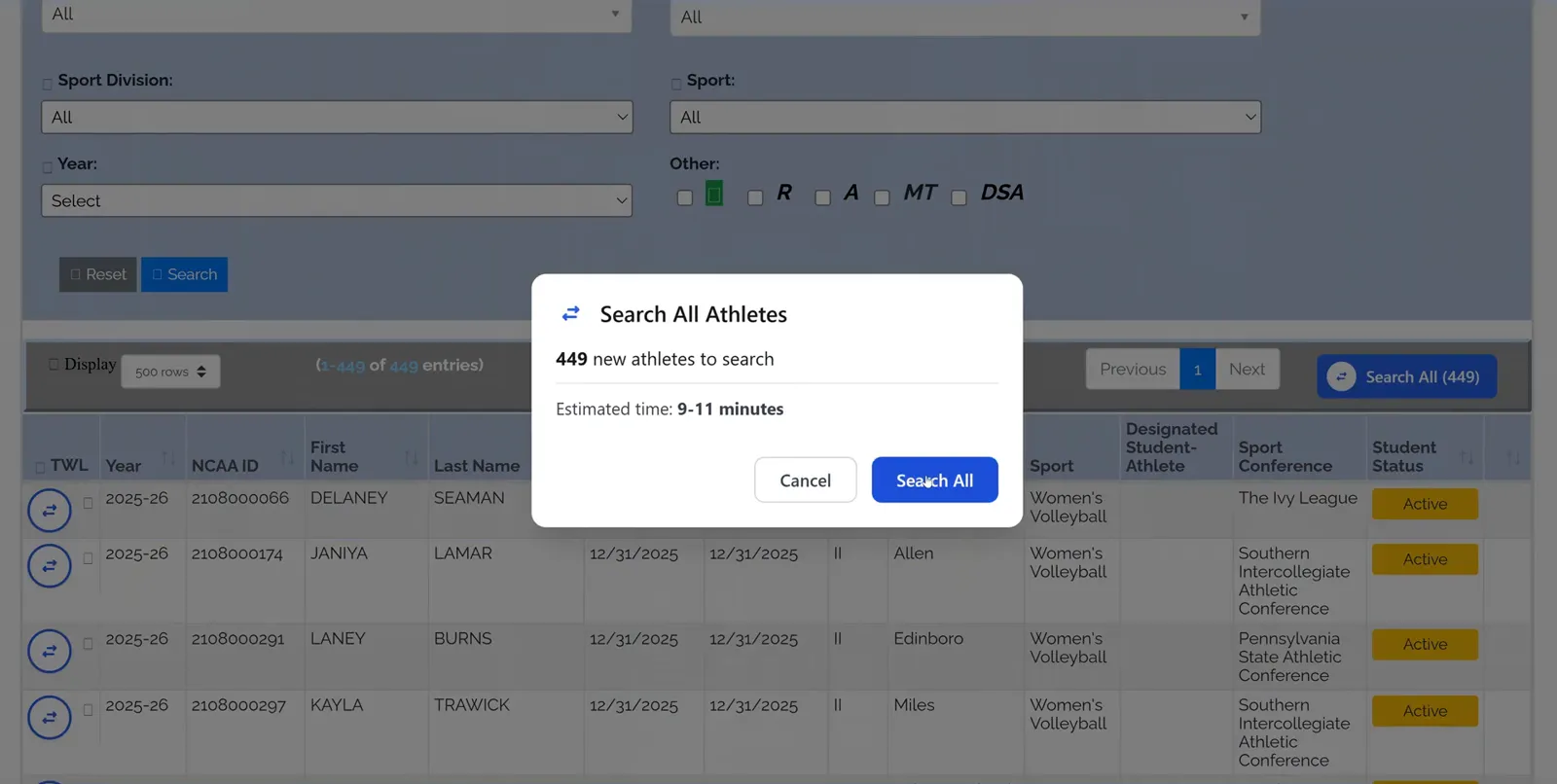Image resolution: width=1557 pixels, height=784 pixels.
Task: Toggle the A checkbox under Other
Action: [822, 197]
